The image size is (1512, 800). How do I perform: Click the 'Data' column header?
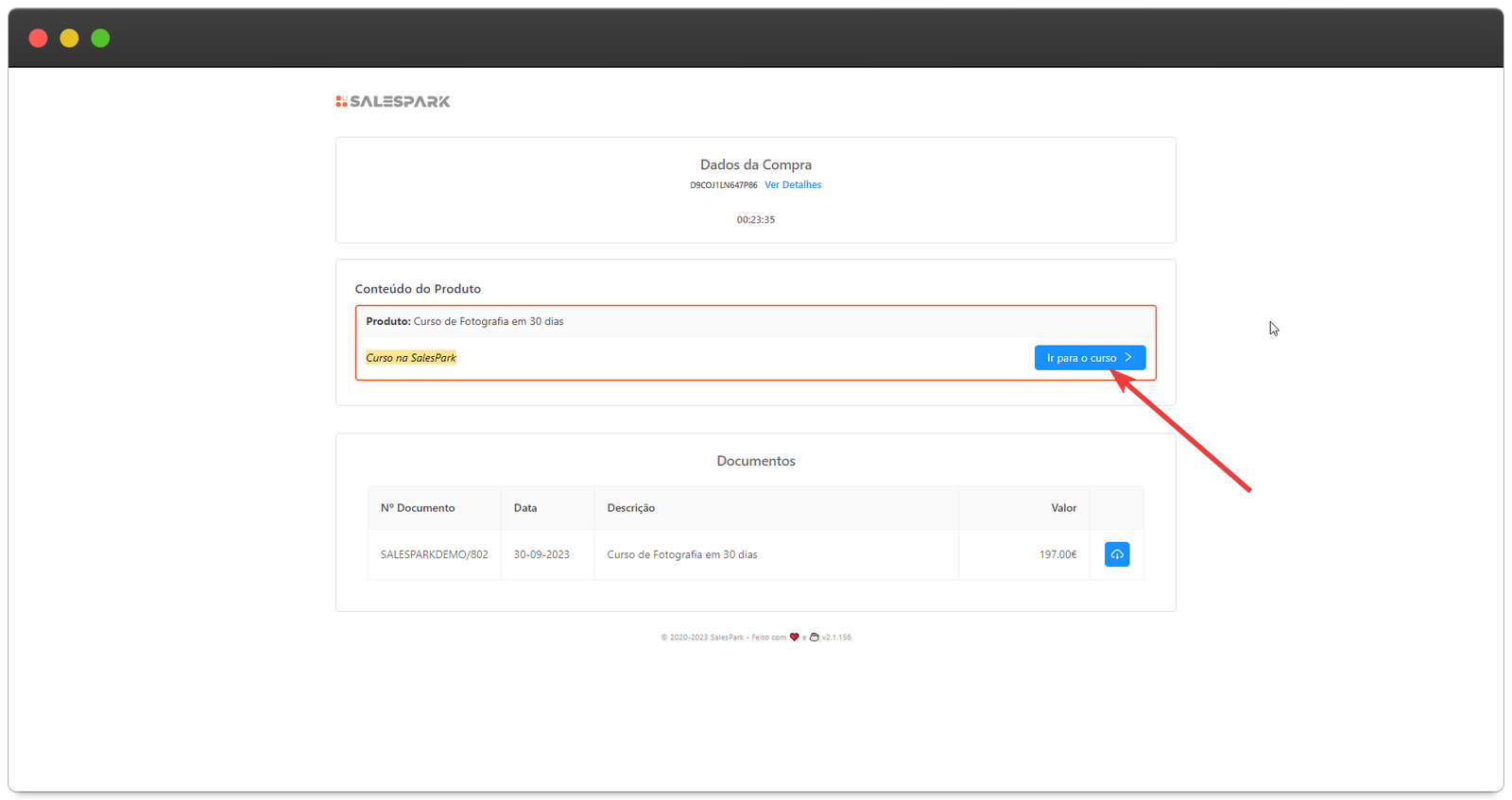click(525, 508)
